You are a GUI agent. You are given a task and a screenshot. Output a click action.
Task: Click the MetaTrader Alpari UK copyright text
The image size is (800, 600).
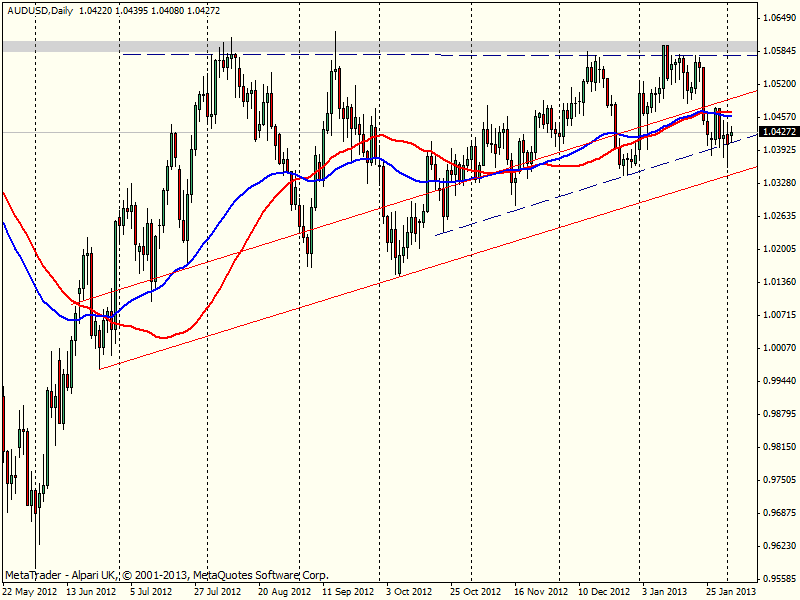pos(166,576)
